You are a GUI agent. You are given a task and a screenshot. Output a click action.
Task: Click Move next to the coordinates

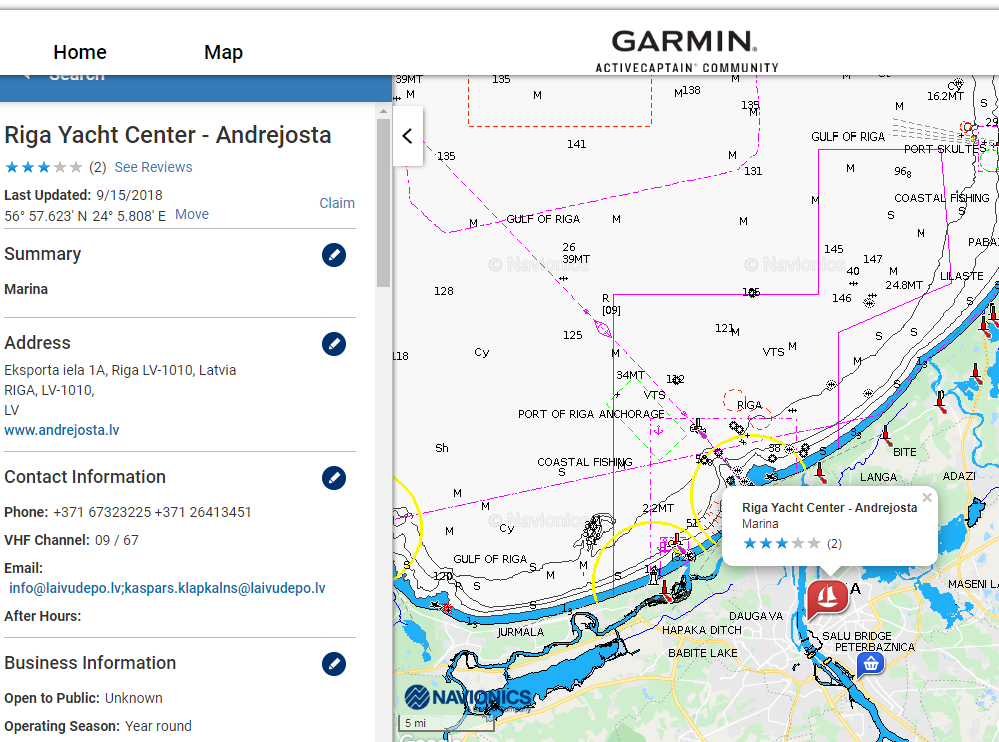[192, 215]
